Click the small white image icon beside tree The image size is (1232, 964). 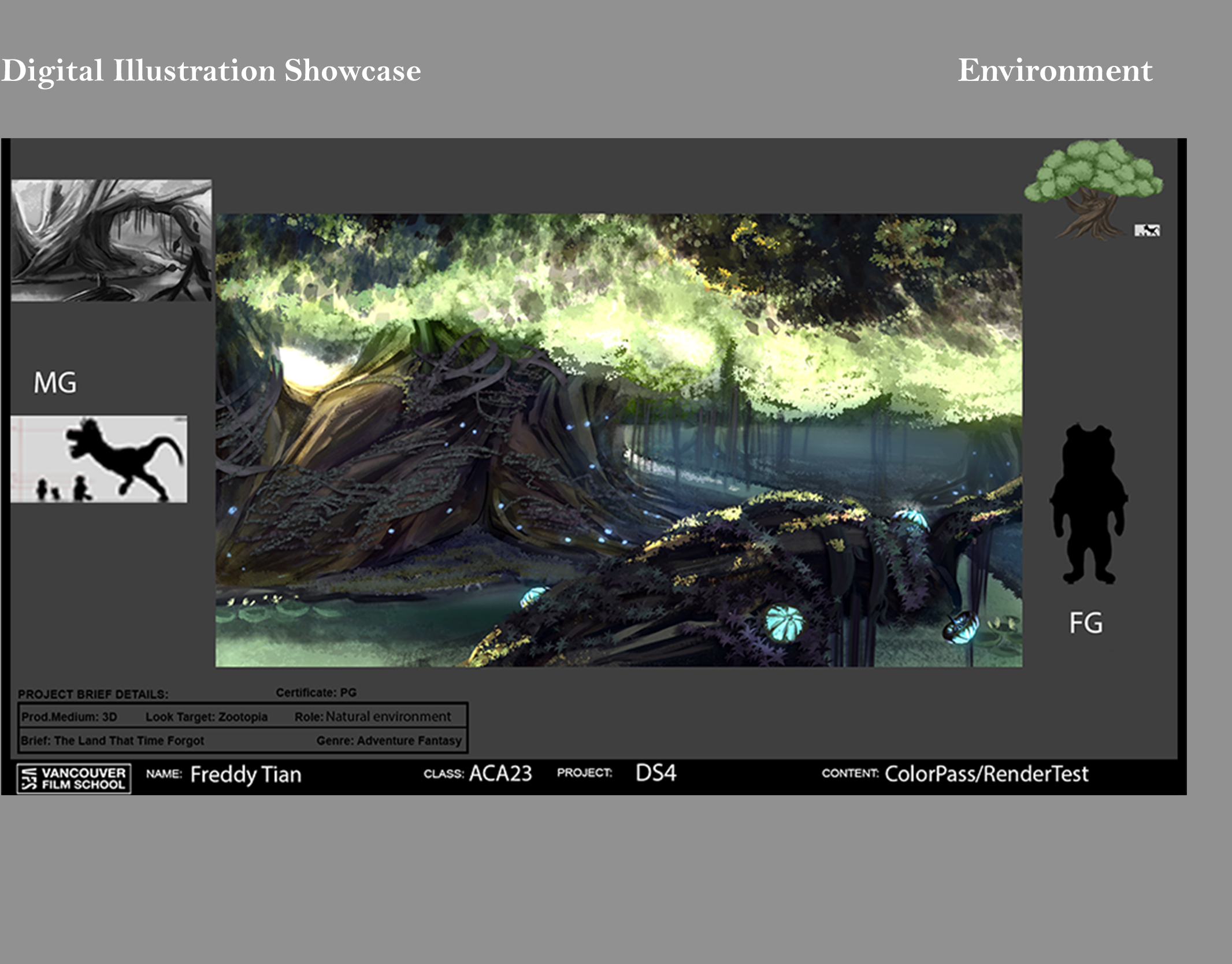coord(1147,231)
